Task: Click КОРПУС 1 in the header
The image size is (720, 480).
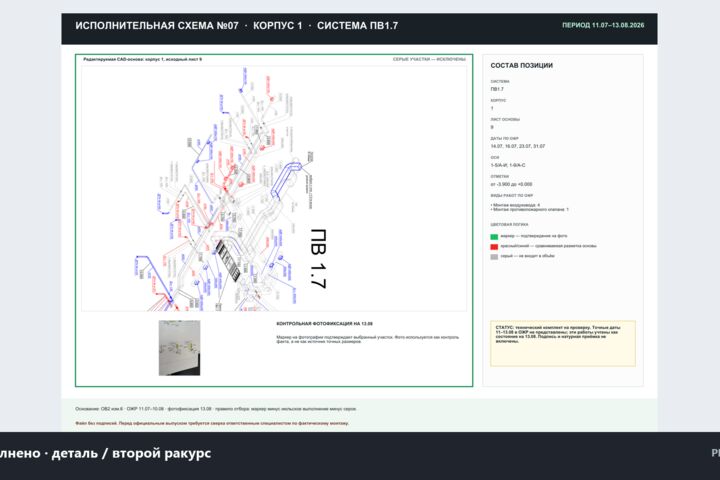Action: [x=278, y=26]
